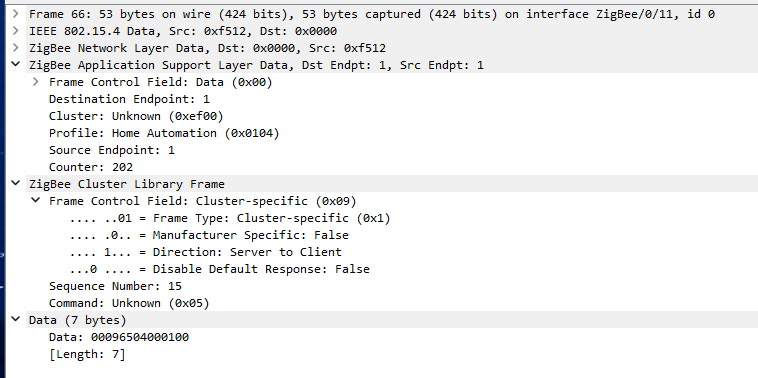Expand ZigBee Network Layer Data section

(16, 48)
